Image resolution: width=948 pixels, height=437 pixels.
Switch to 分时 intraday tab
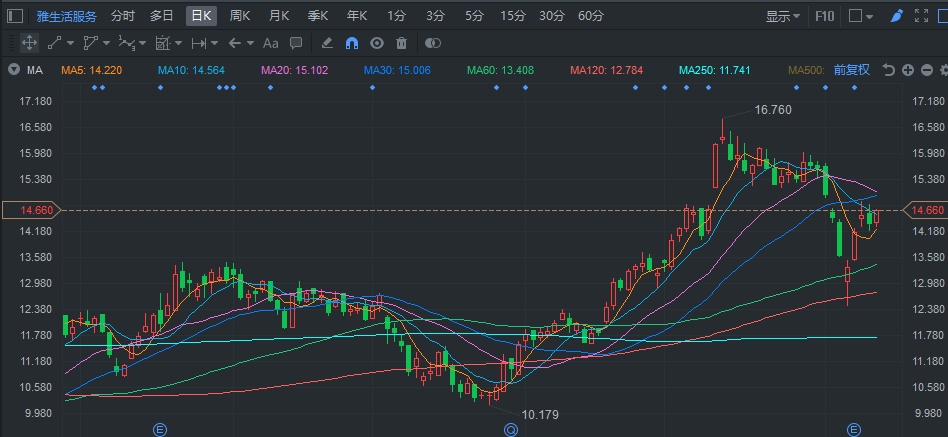pos(123,16)
